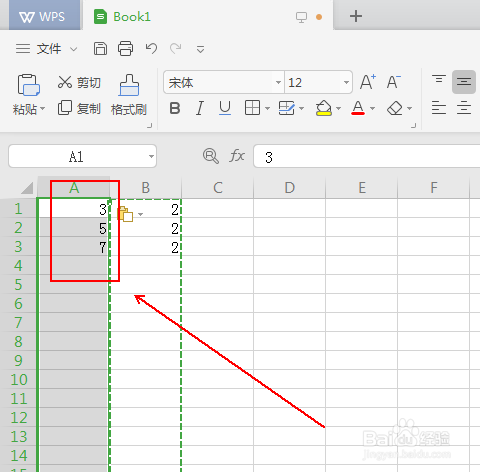Expand the 粘贴 paste options arrow
Screen dimensions: 480x472
43,109
